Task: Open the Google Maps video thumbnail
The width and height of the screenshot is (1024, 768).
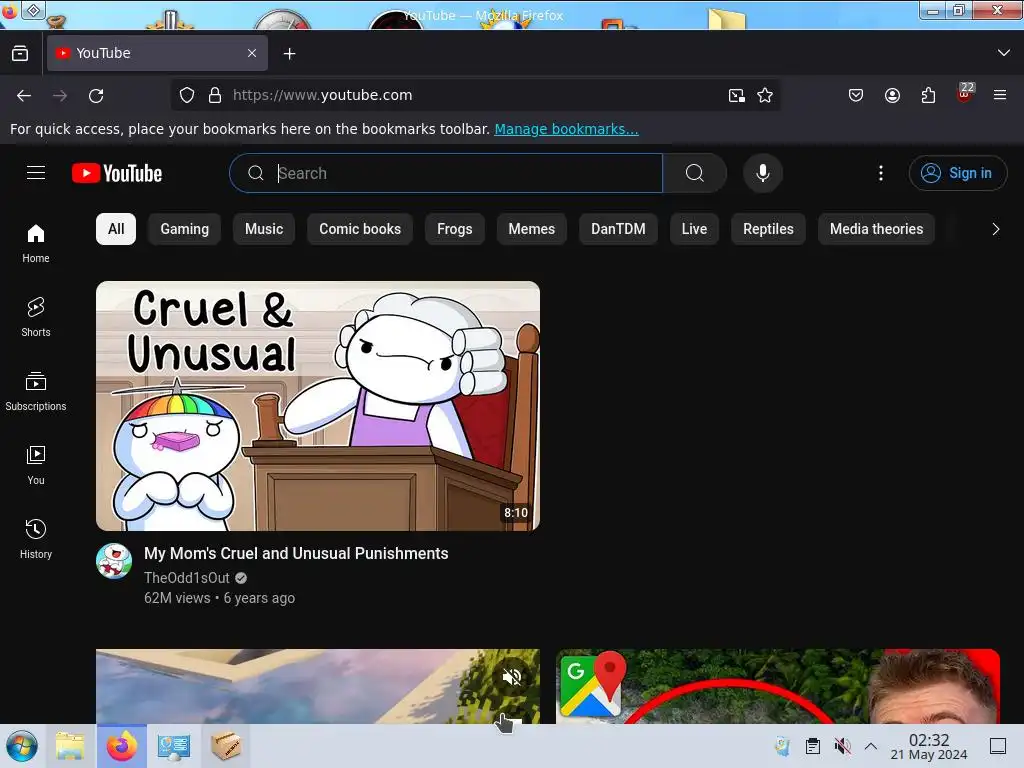Action: click(x=778, y=686)
